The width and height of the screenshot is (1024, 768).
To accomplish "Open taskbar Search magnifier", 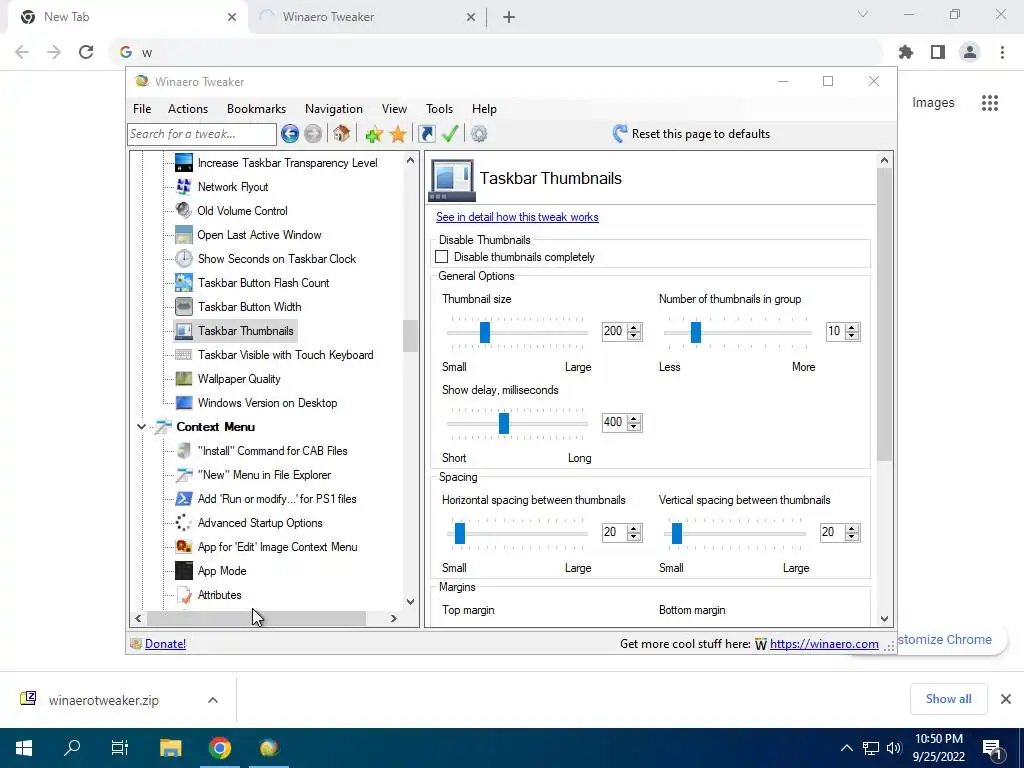I will [72, 748].
